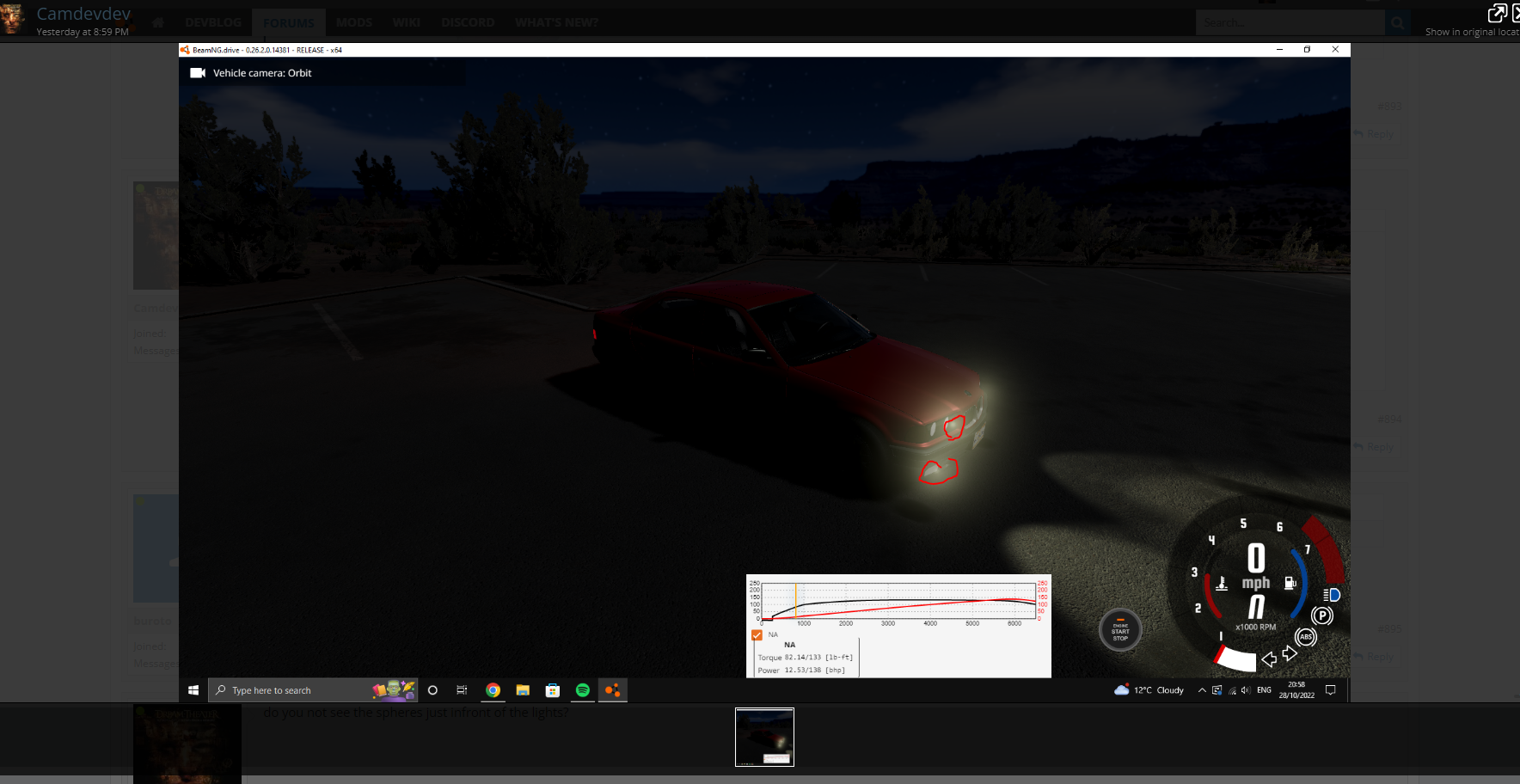
Task: Open the WIKI nav item
Action: 407,22
